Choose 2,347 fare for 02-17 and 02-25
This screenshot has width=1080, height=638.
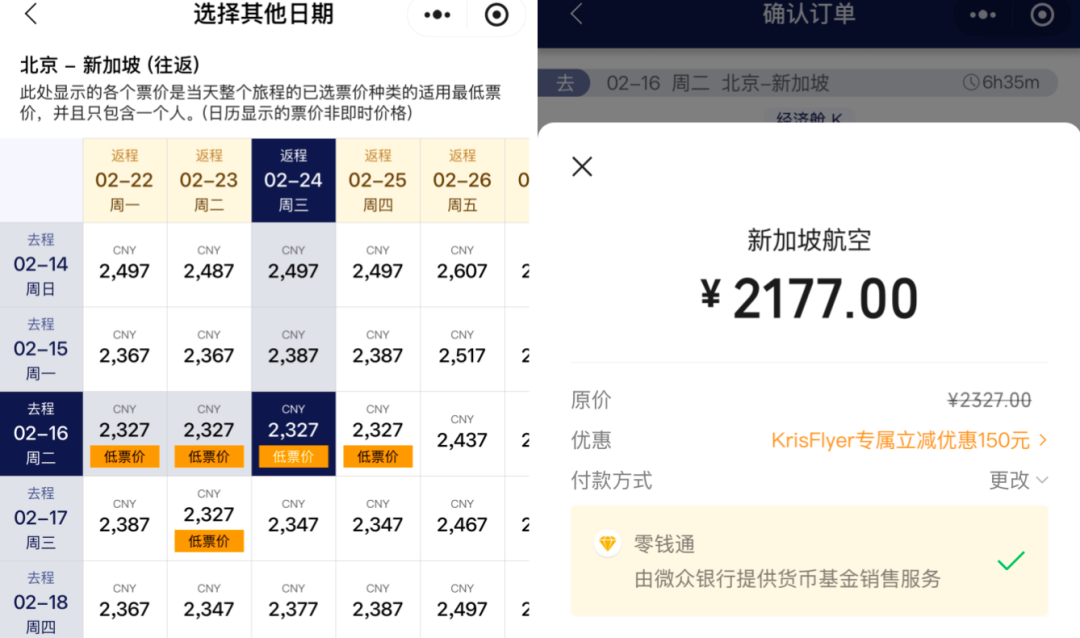coord(377,518)
